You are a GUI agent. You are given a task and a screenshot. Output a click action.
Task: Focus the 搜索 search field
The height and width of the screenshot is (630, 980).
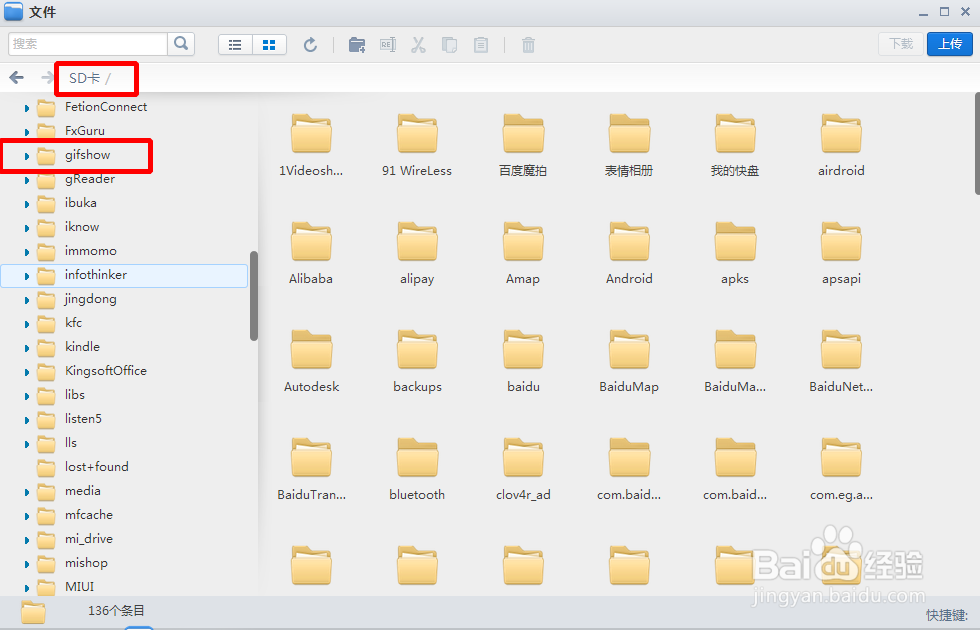(88, 44)
